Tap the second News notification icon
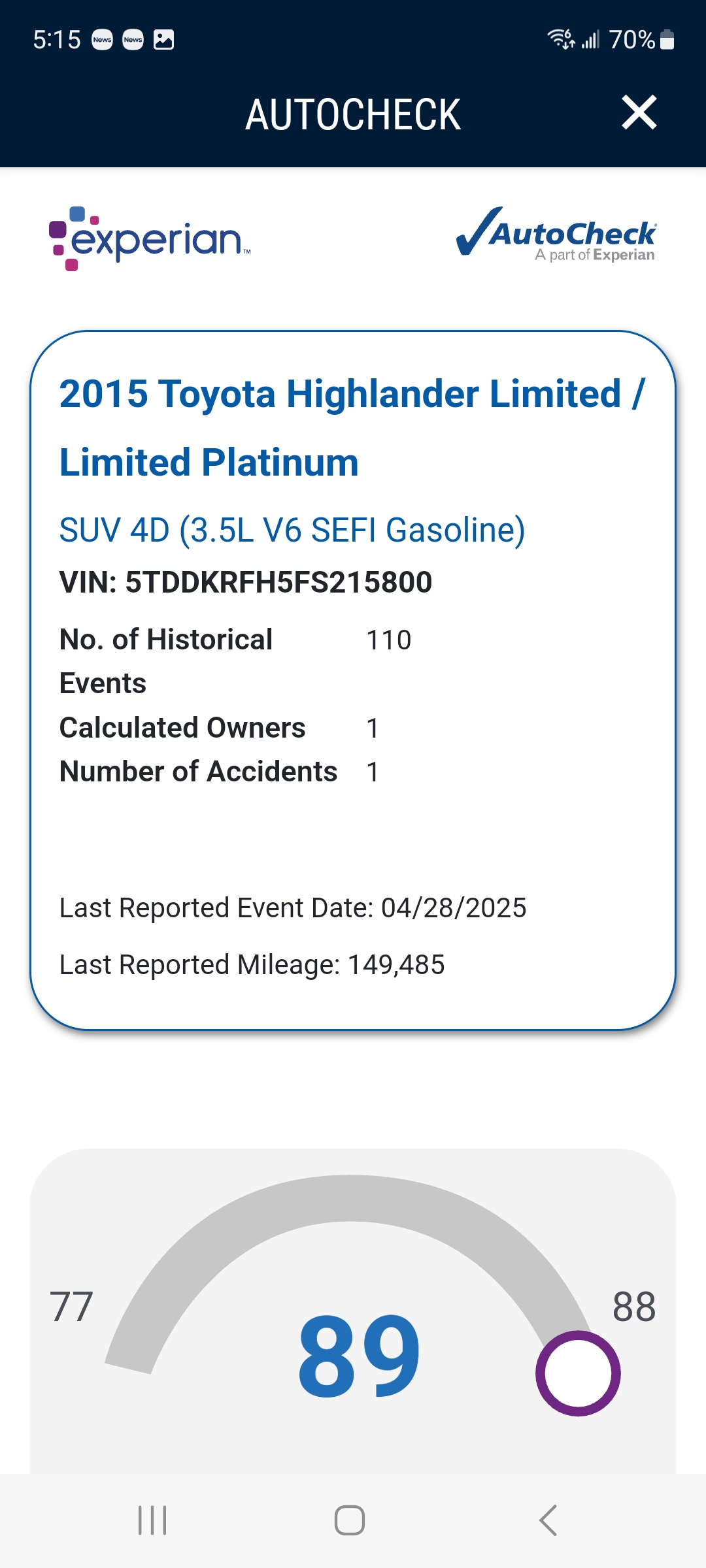The width and height of the screenshot is (706, 1568). (133, 40)
